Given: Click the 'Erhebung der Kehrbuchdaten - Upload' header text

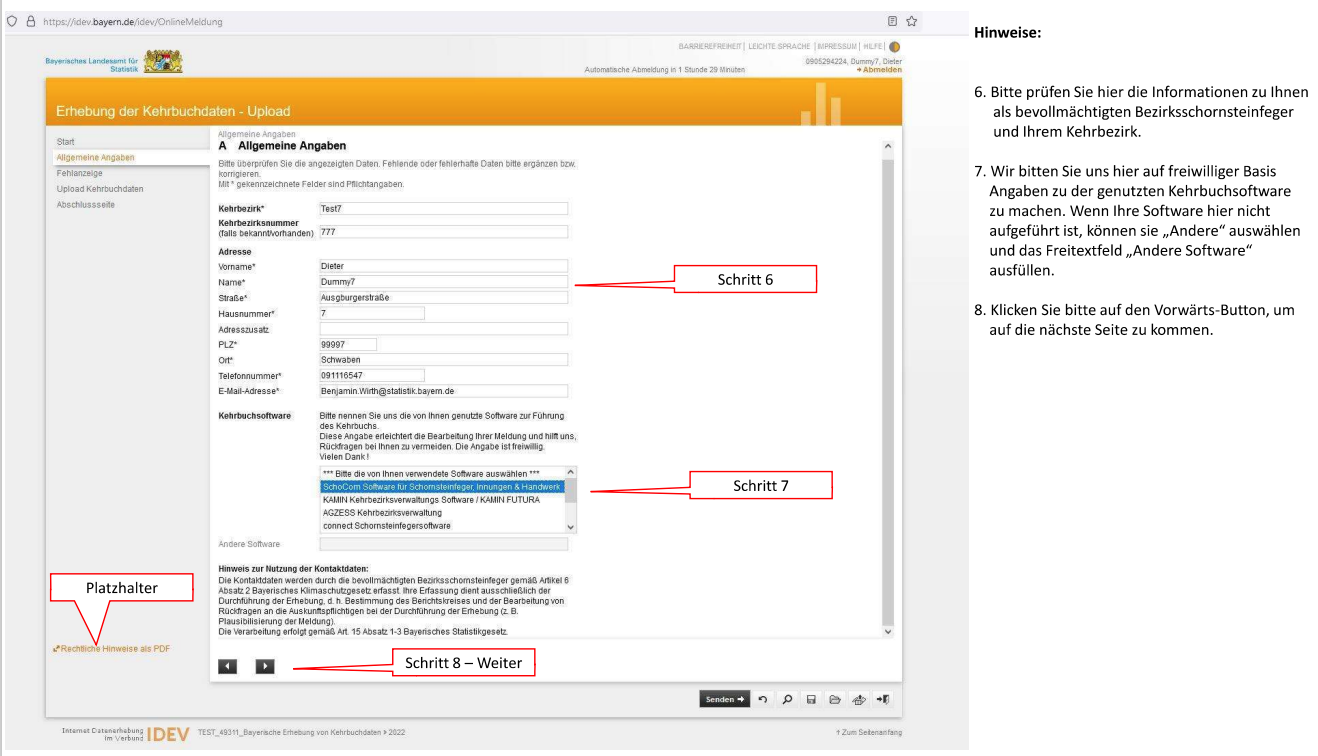Looking at the screenshot, I should tap(174, 111).
